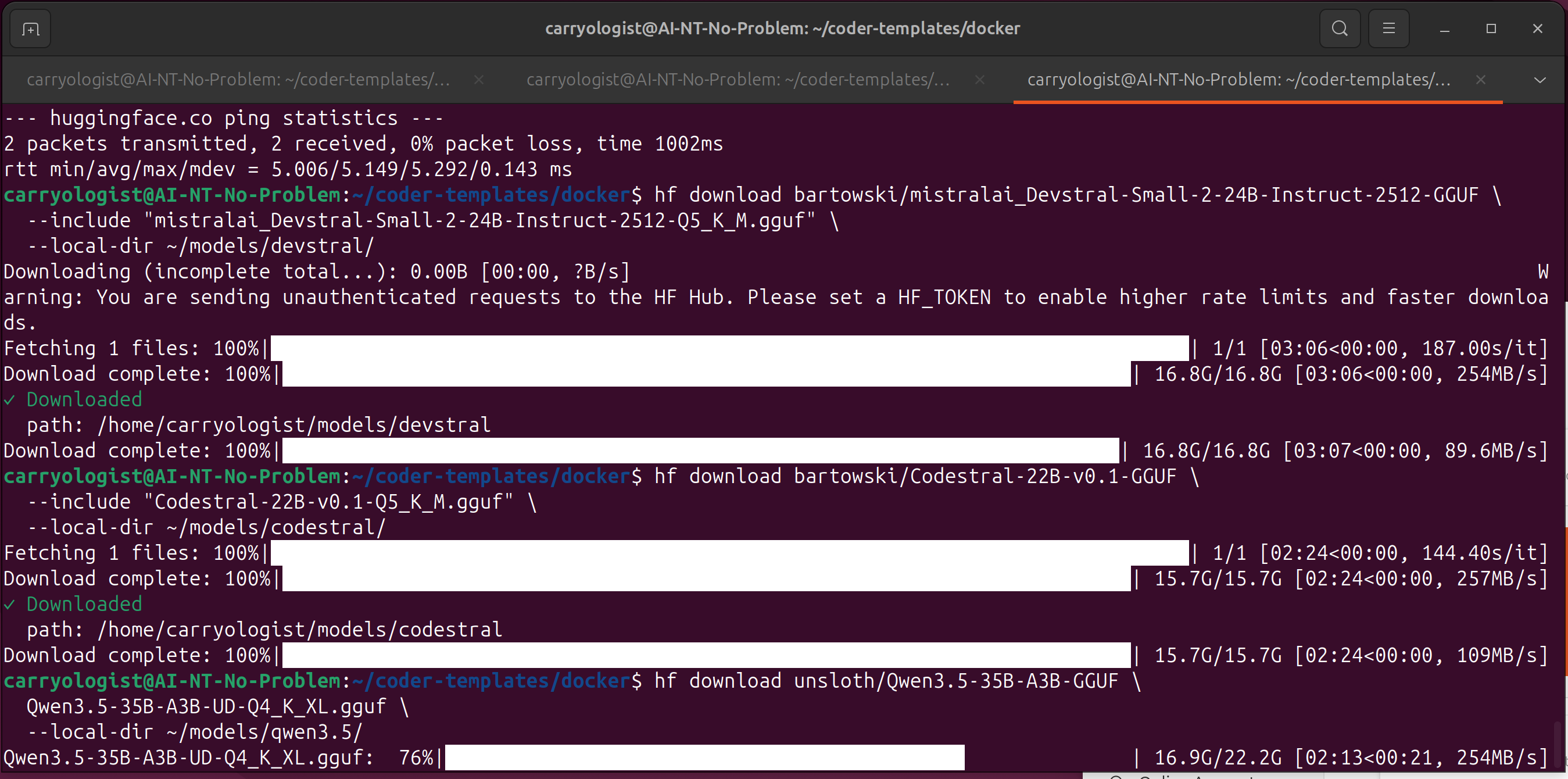
Task: Expand the tab list dropdown
Action: 1540,80
